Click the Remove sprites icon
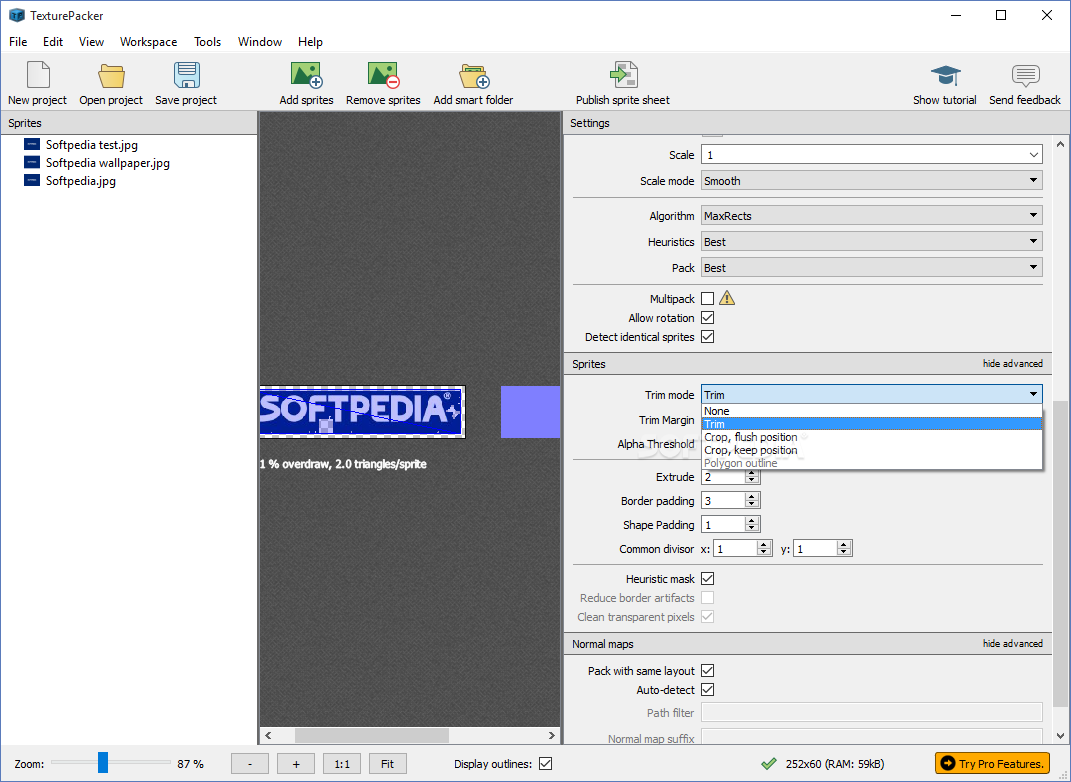1071x782 pixels. pyautogui.click(x=383, y=75)
